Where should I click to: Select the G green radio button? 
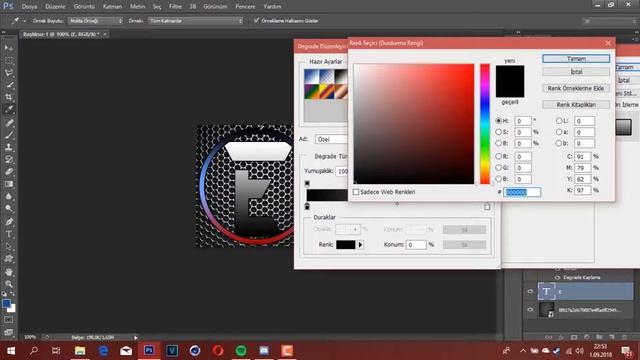pos(498,168)
